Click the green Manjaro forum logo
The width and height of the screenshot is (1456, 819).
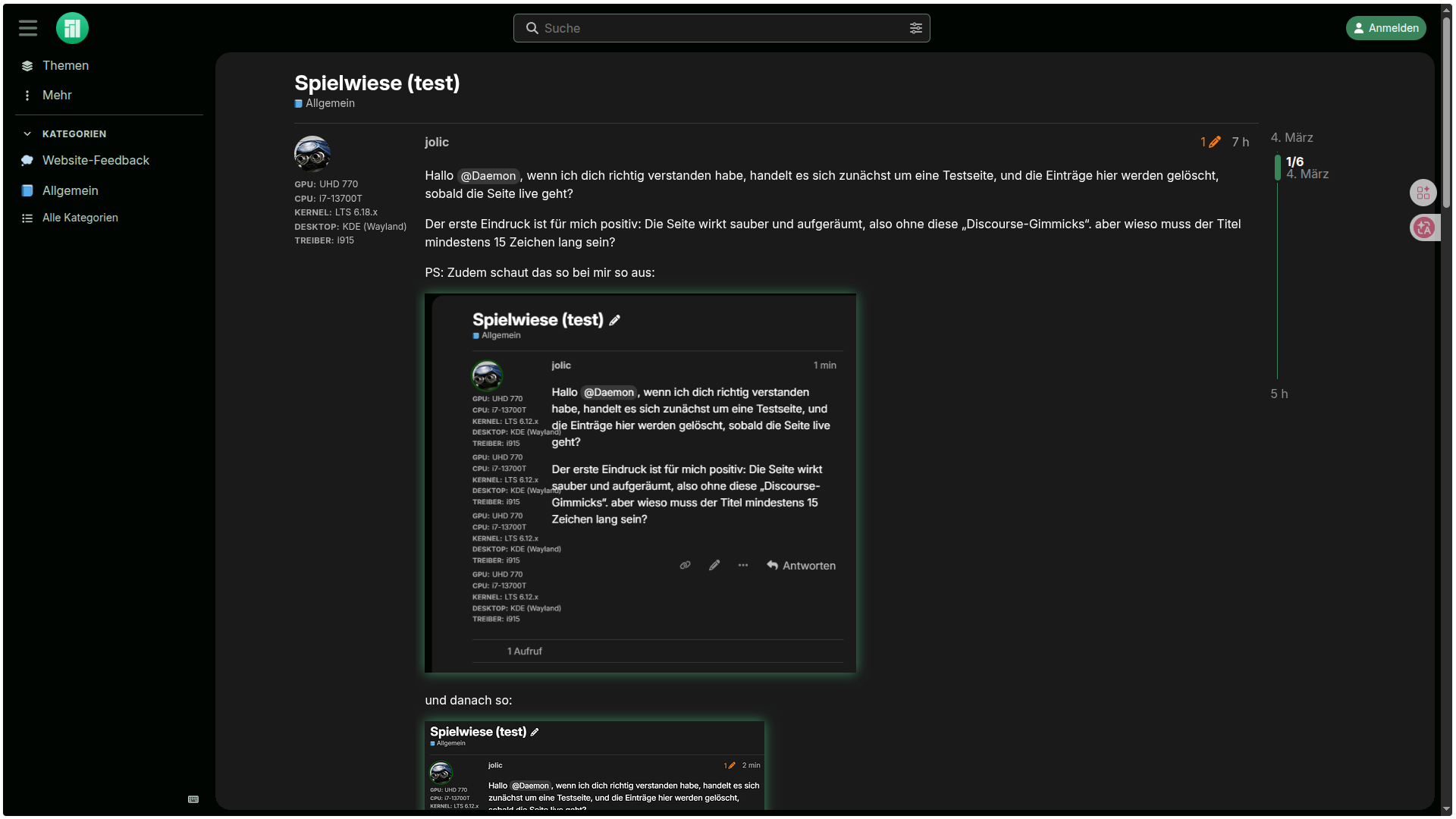(72, 28)
